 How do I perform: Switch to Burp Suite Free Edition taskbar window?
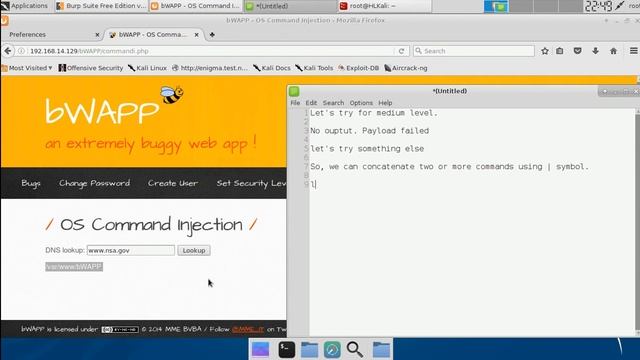coord(101,6)
